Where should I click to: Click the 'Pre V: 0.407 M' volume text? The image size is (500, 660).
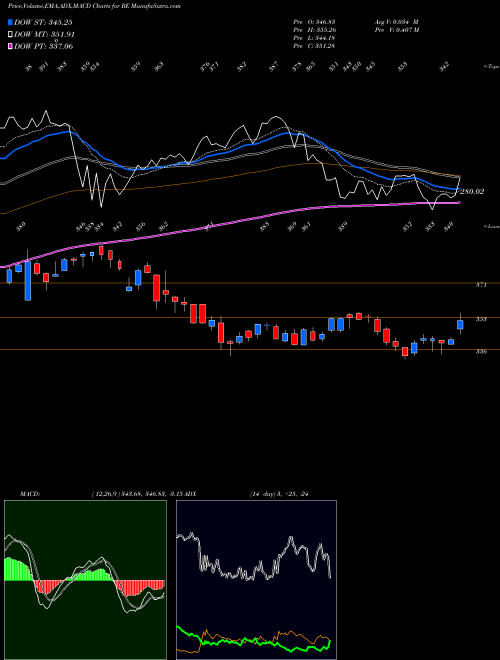tap(396, 29)
